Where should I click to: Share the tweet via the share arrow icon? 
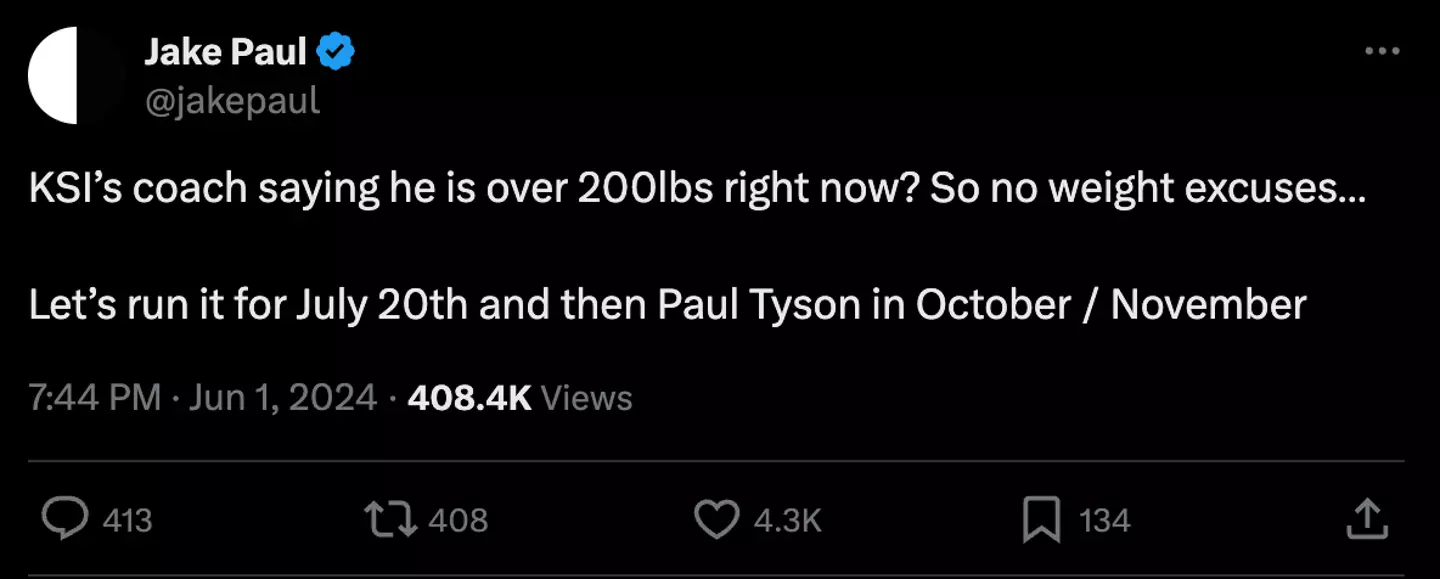click(x=1368, y=518)
